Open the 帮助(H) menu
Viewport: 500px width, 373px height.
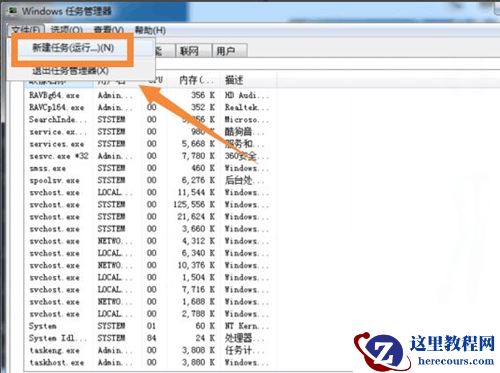[x=150, y=30]
